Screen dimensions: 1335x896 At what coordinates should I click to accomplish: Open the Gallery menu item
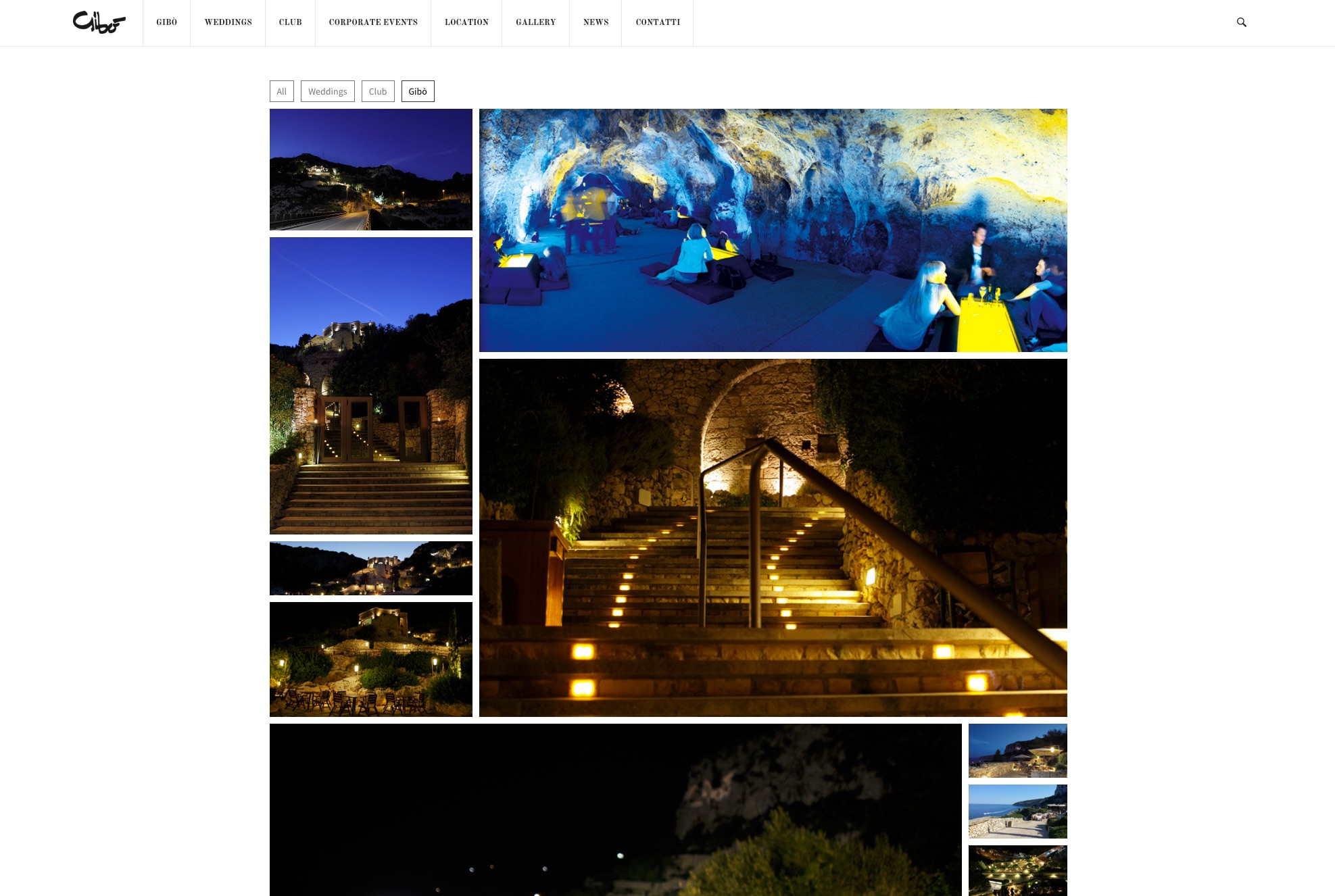pyautogui.click(x=536, y=22)
